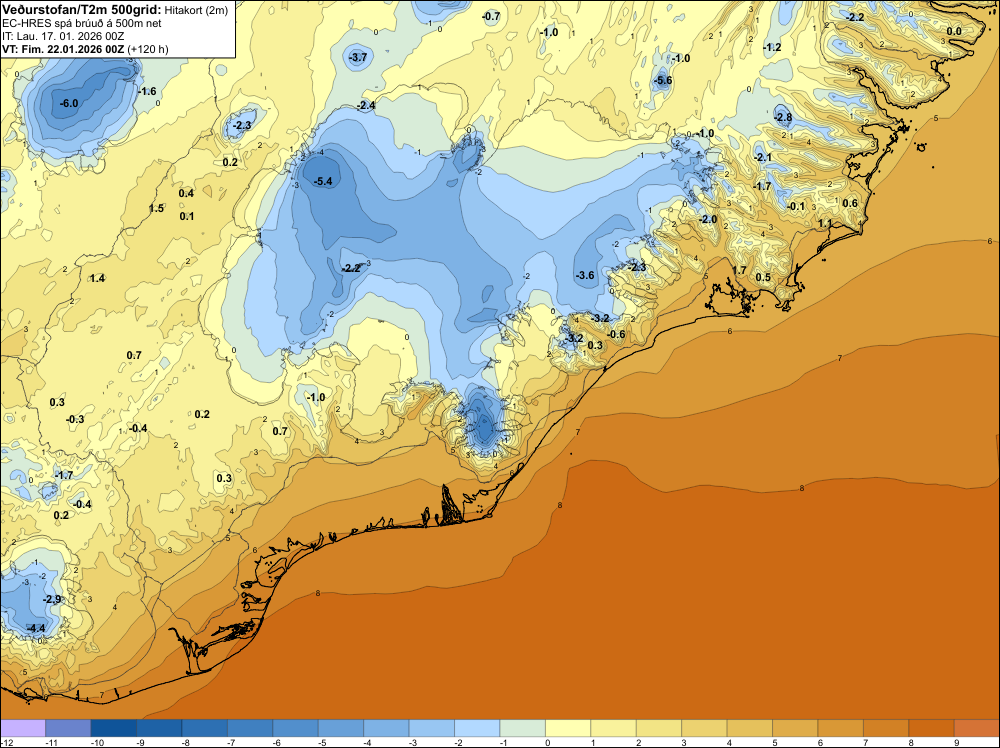Select the dark blue legend swatch labeled -10
The width and height of the screenshot is (1000, 748).
[114, 728]
